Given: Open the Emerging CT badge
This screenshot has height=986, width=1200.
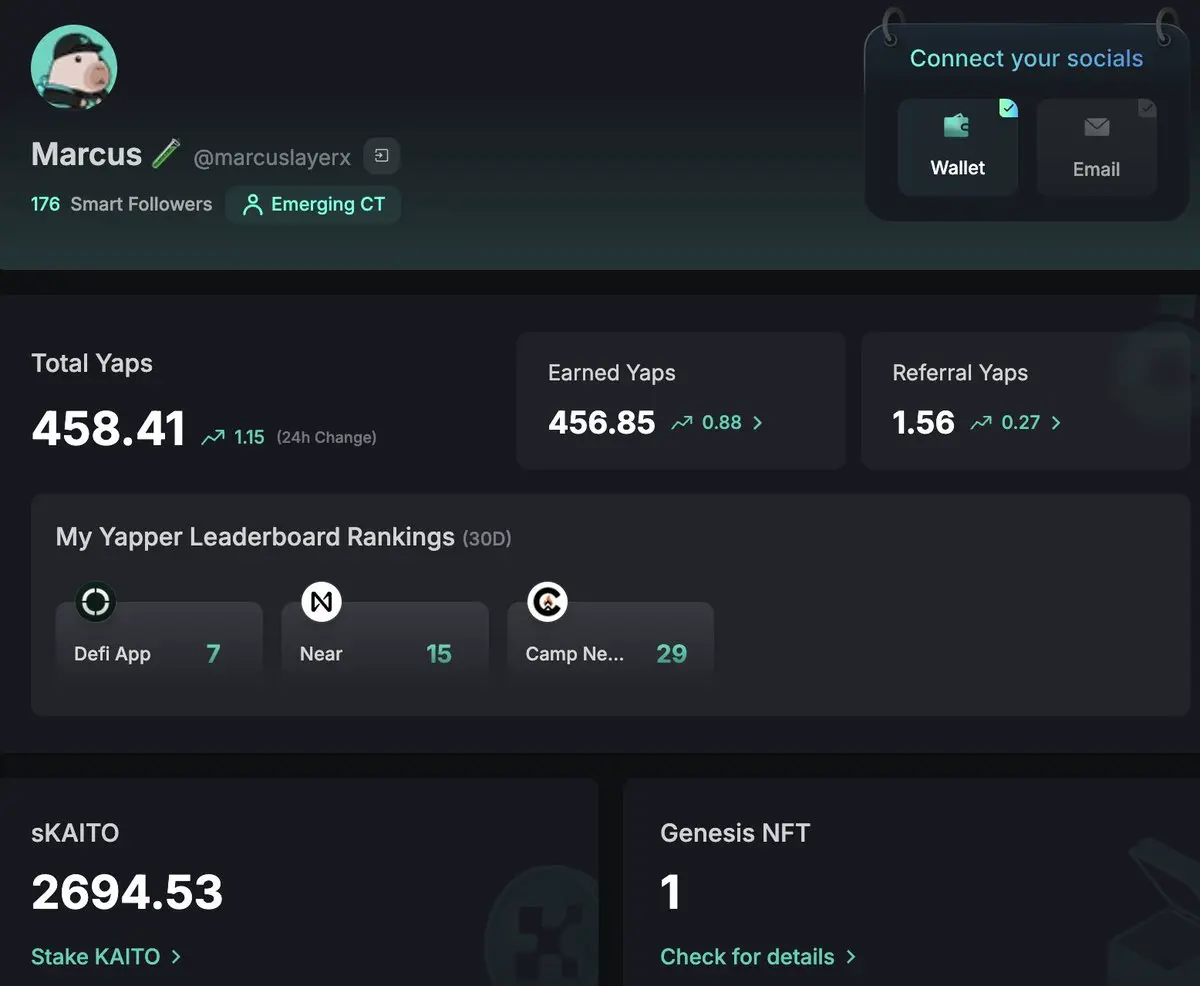Looking at the screenshot, I should [313, 204].
